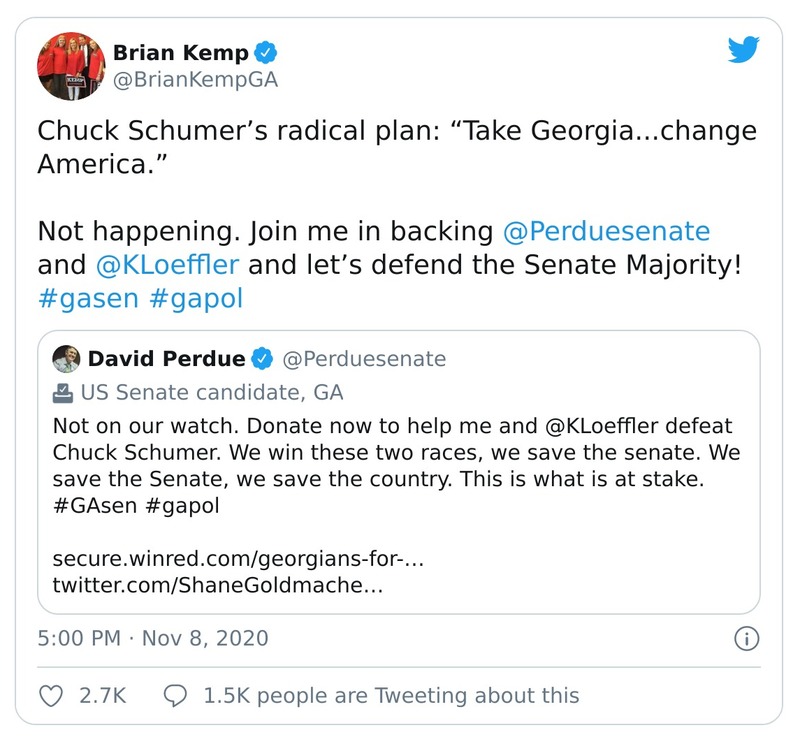
Task: Click the ballot box candidate icon
Action: (63, 392)
